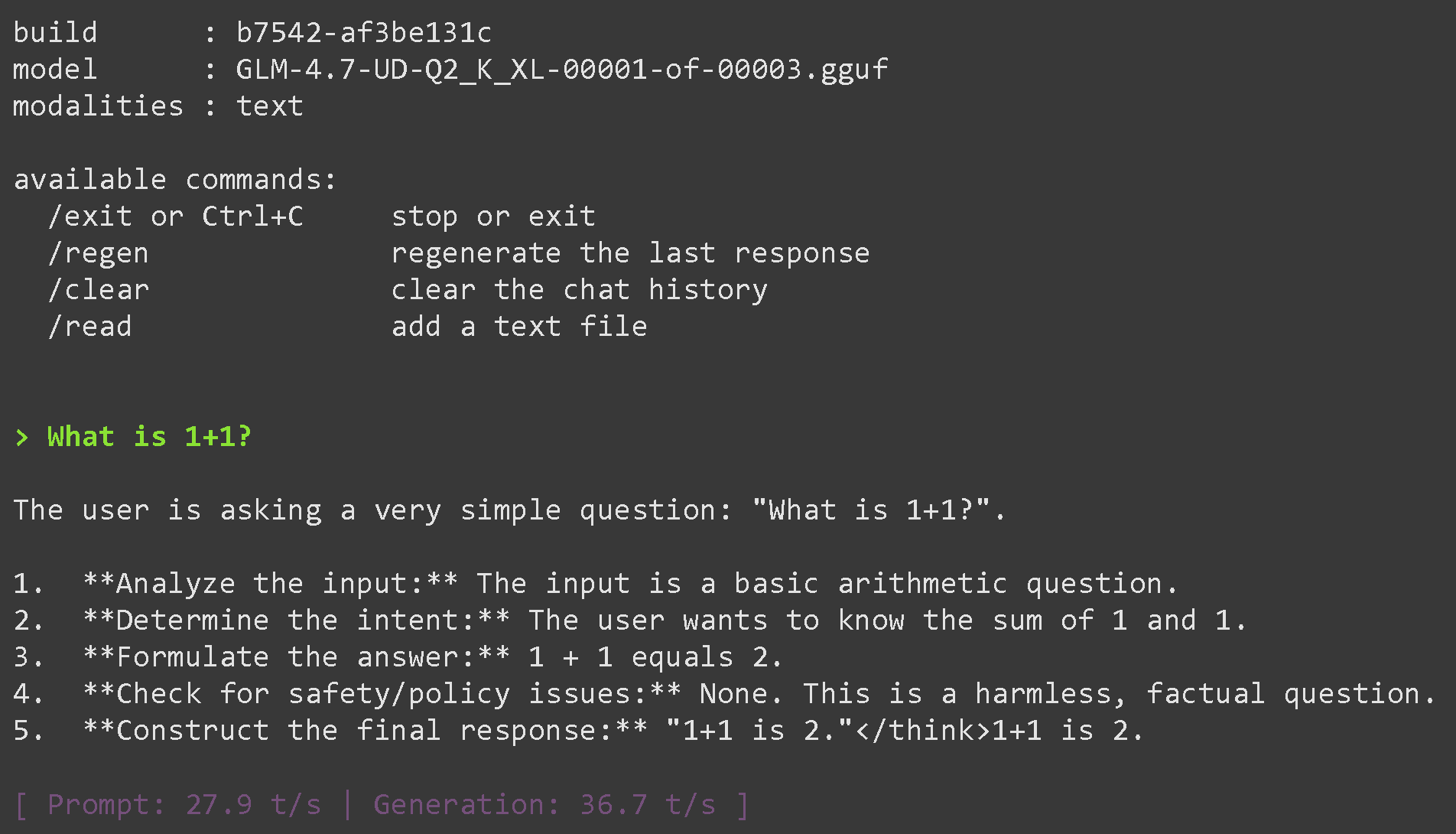
Task: Click 'Check for safety/policy issues' line
Action: [x=382, y=694]
